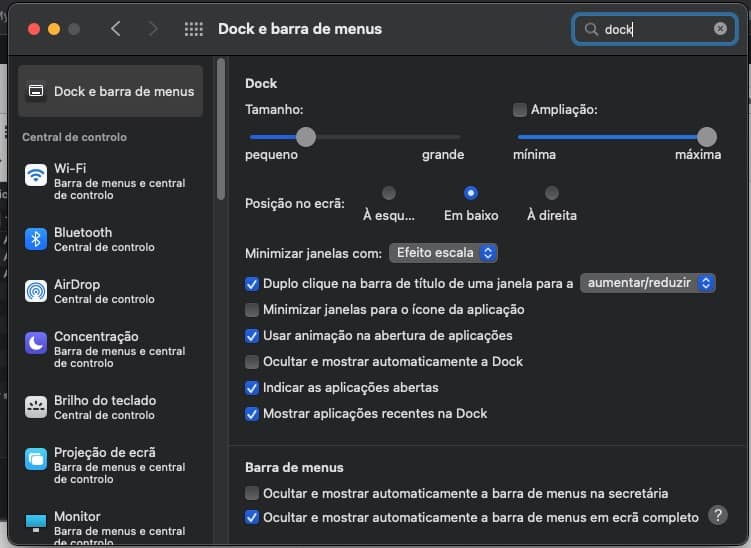The height and width of the screenshot is (548, 751).
Task: Enable Ocultar e mostrar automaticamente a Dock
Action: coord(252,362)
